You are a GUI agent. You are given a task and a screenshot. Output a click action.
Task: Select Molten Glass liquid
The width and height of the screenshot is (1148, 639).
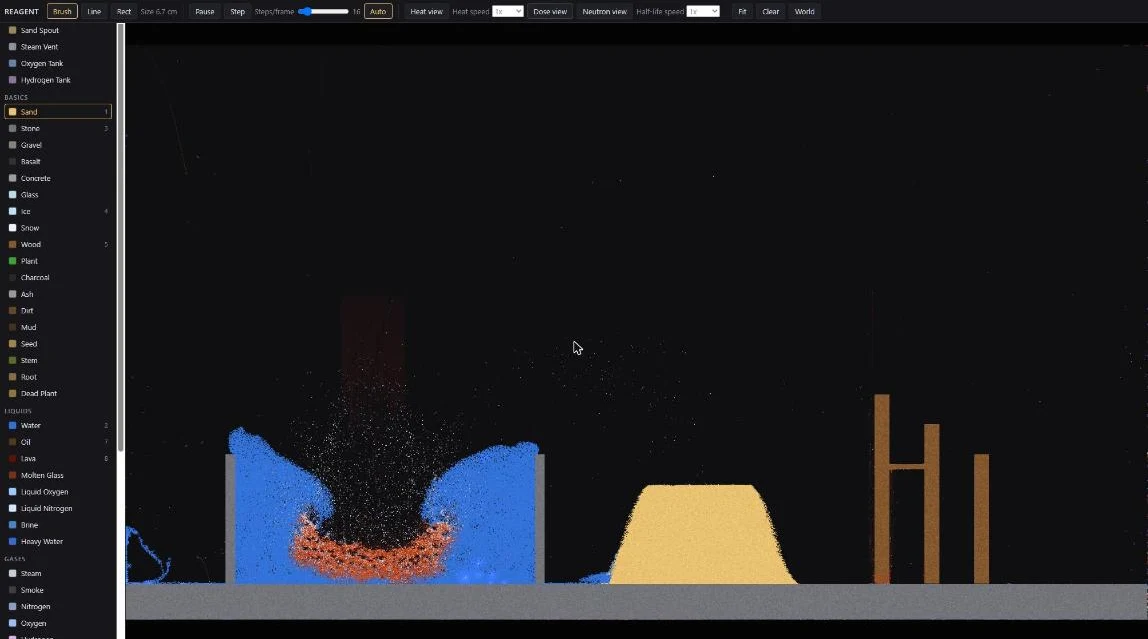point(58,475)
